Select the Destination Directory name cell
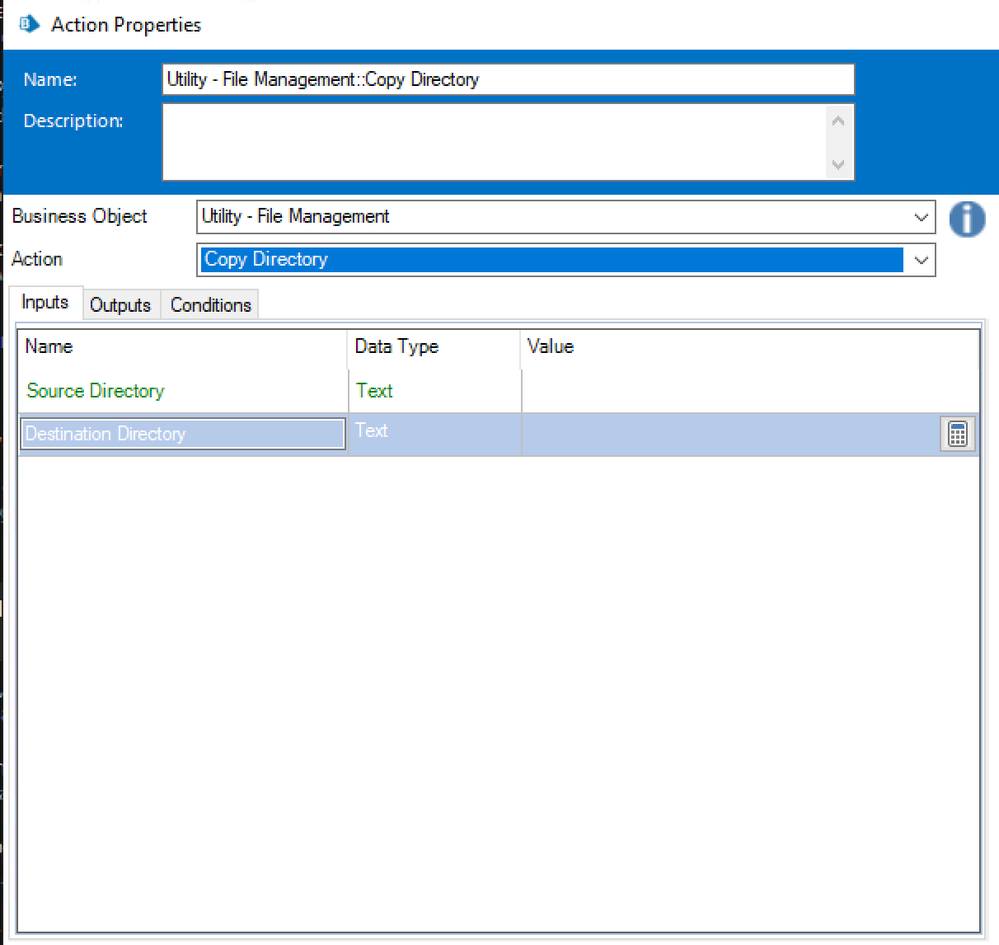The width and height of the screenshot is (999, 945). click(183, 434)
